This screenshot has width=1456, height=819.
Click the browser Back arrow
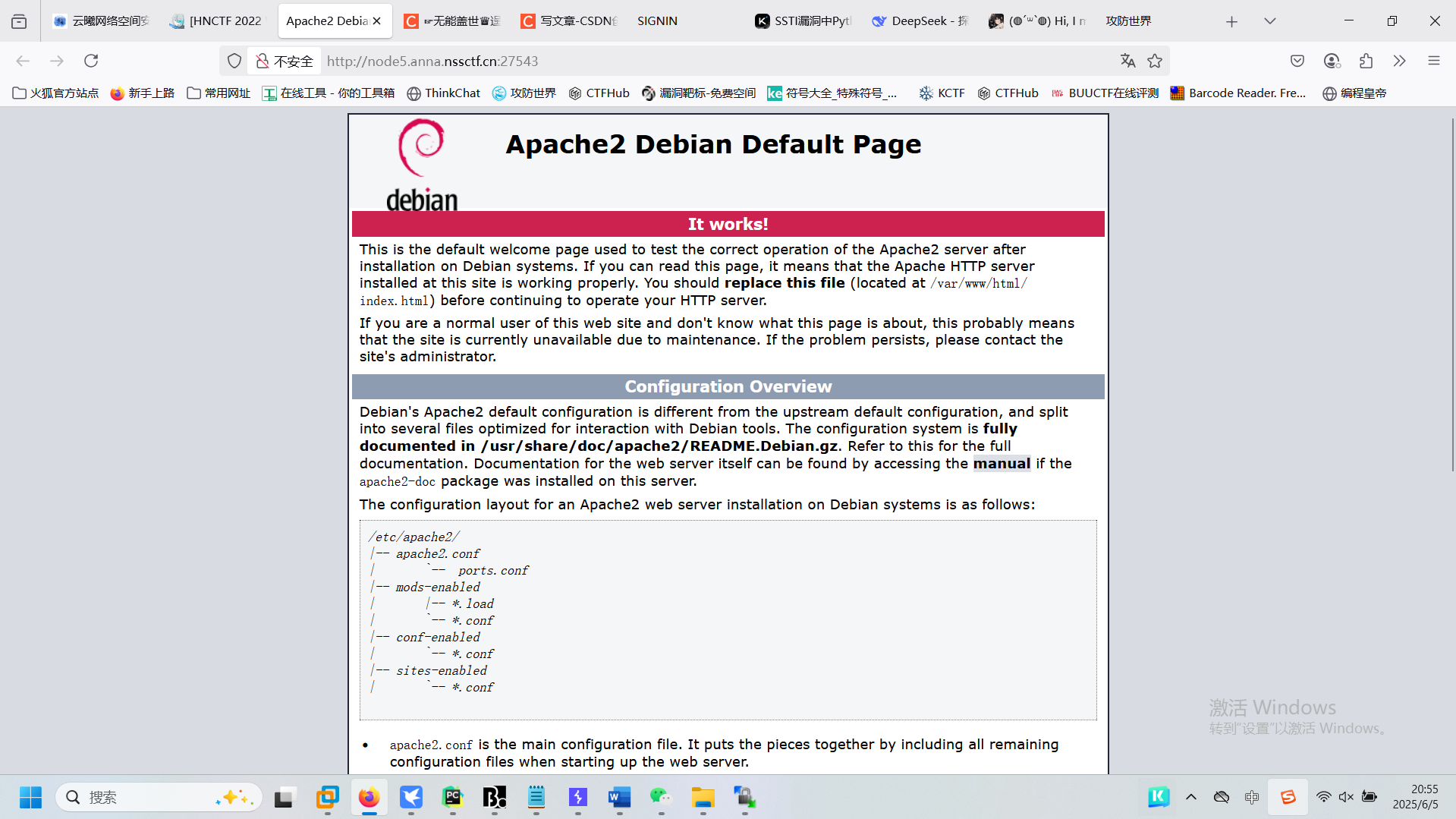pos(23,61)
